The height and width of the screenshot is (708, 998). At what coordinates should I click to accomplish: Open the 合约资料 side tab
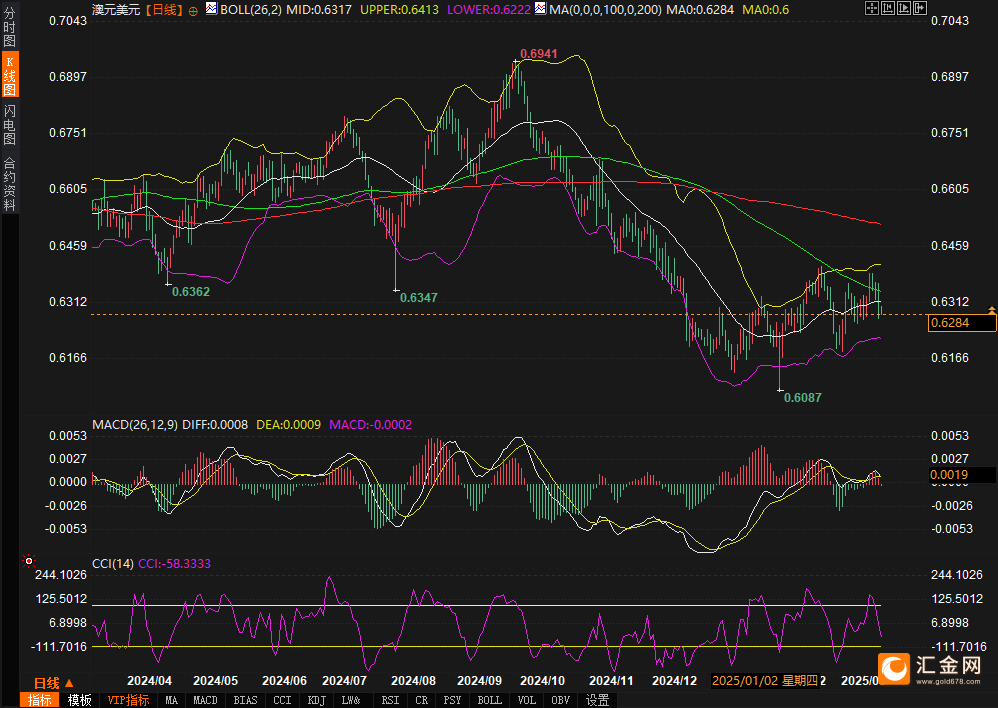click(10, 183)
